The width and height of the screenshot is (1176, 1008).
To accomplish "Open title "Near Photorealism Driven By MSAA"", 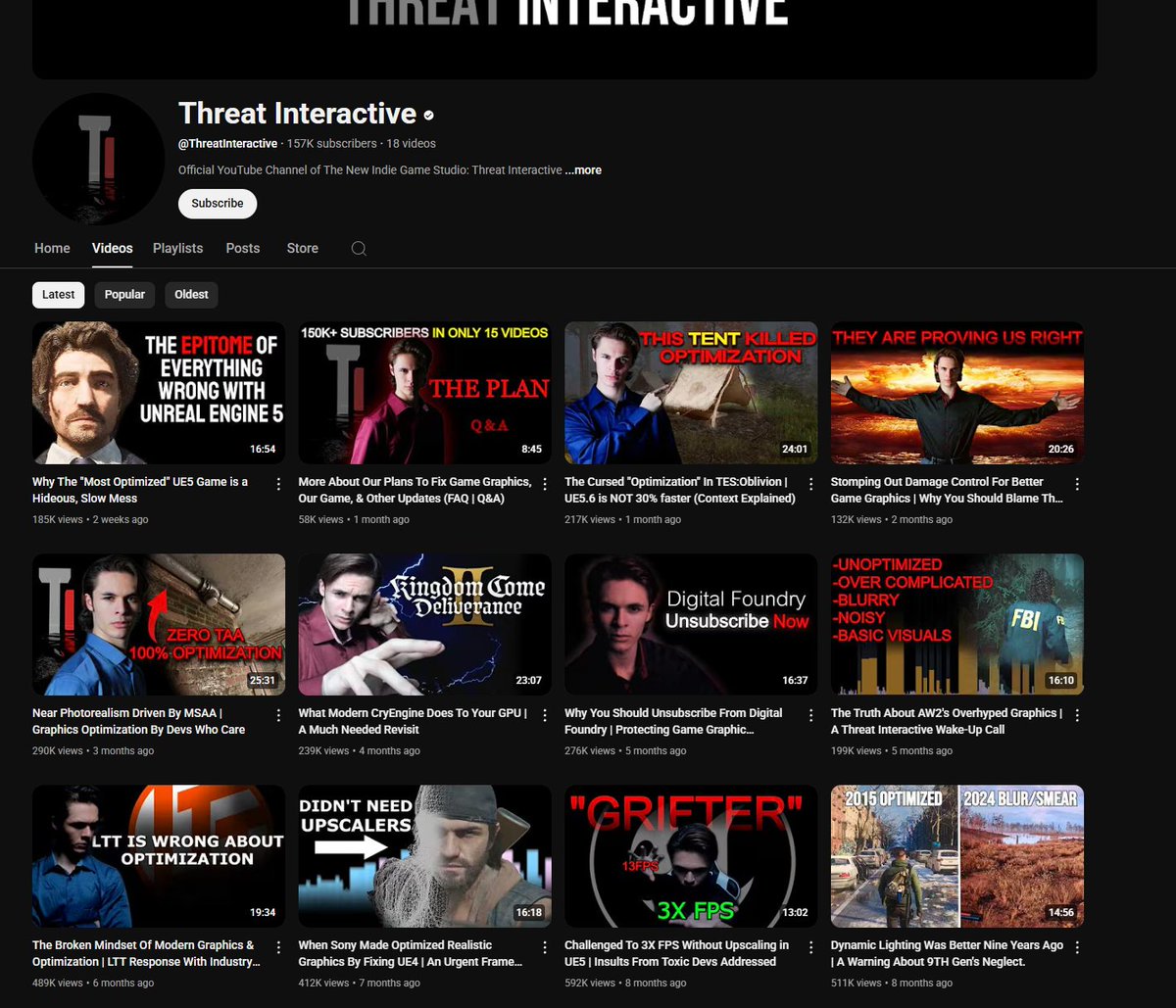I will [138, 721].
